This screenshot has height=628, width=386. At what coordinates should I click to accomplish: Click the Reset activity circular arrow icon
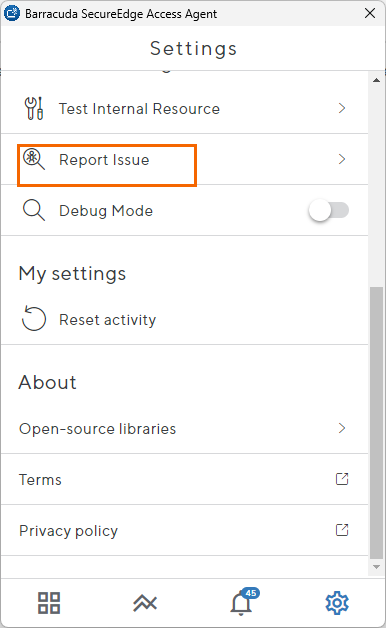coord(34,319)
